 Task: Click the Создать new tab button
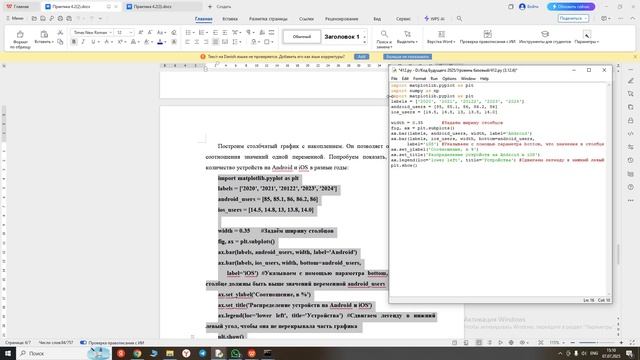(x=220, y=7)
